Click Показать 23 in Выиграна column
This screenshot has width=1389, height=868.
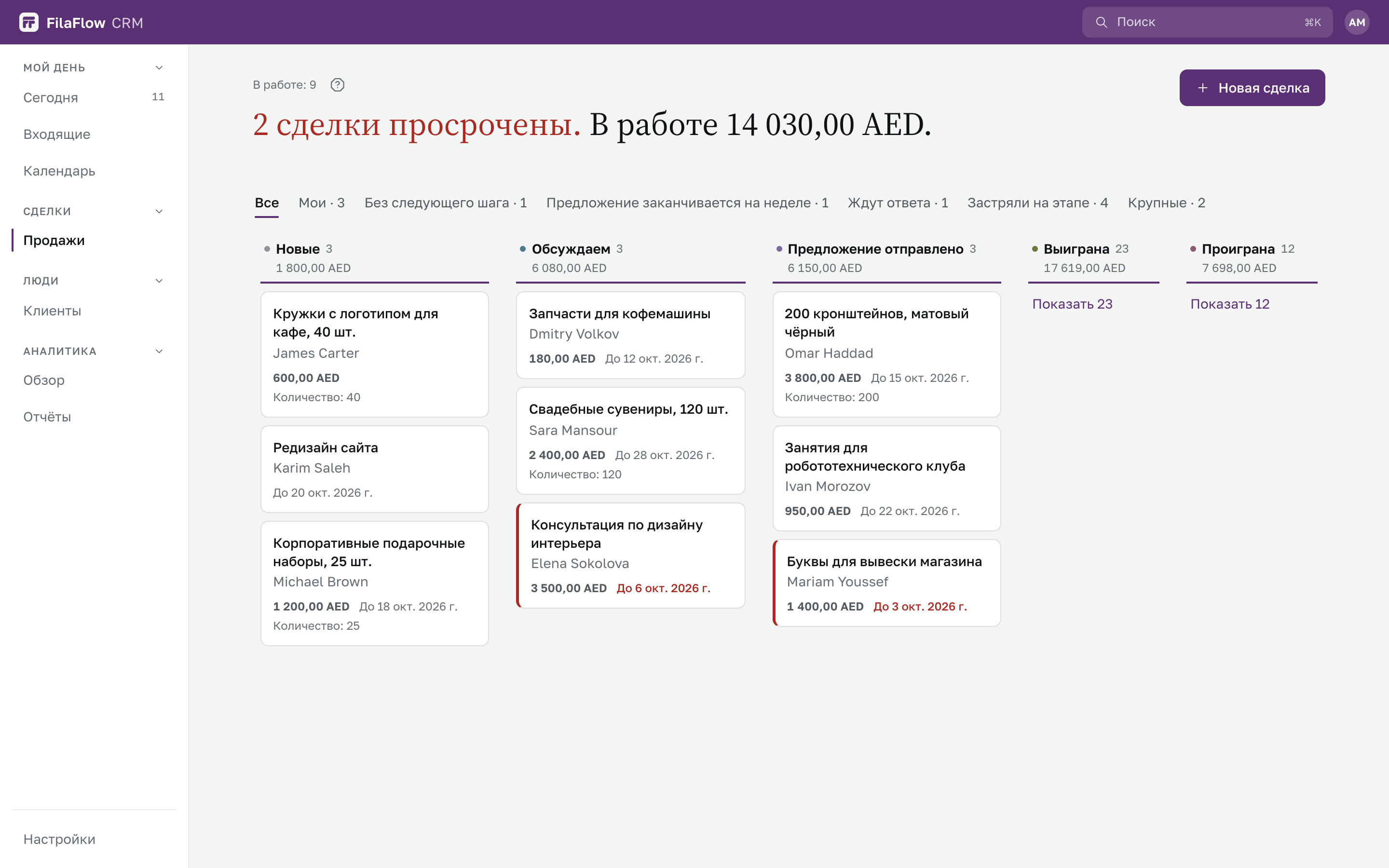(x=1072, y=304)
